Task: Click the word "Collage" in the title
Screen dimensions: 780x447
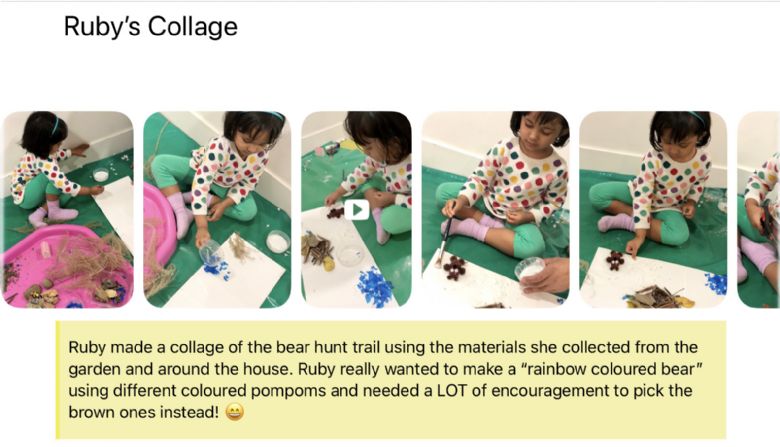Action: (193, 27)
